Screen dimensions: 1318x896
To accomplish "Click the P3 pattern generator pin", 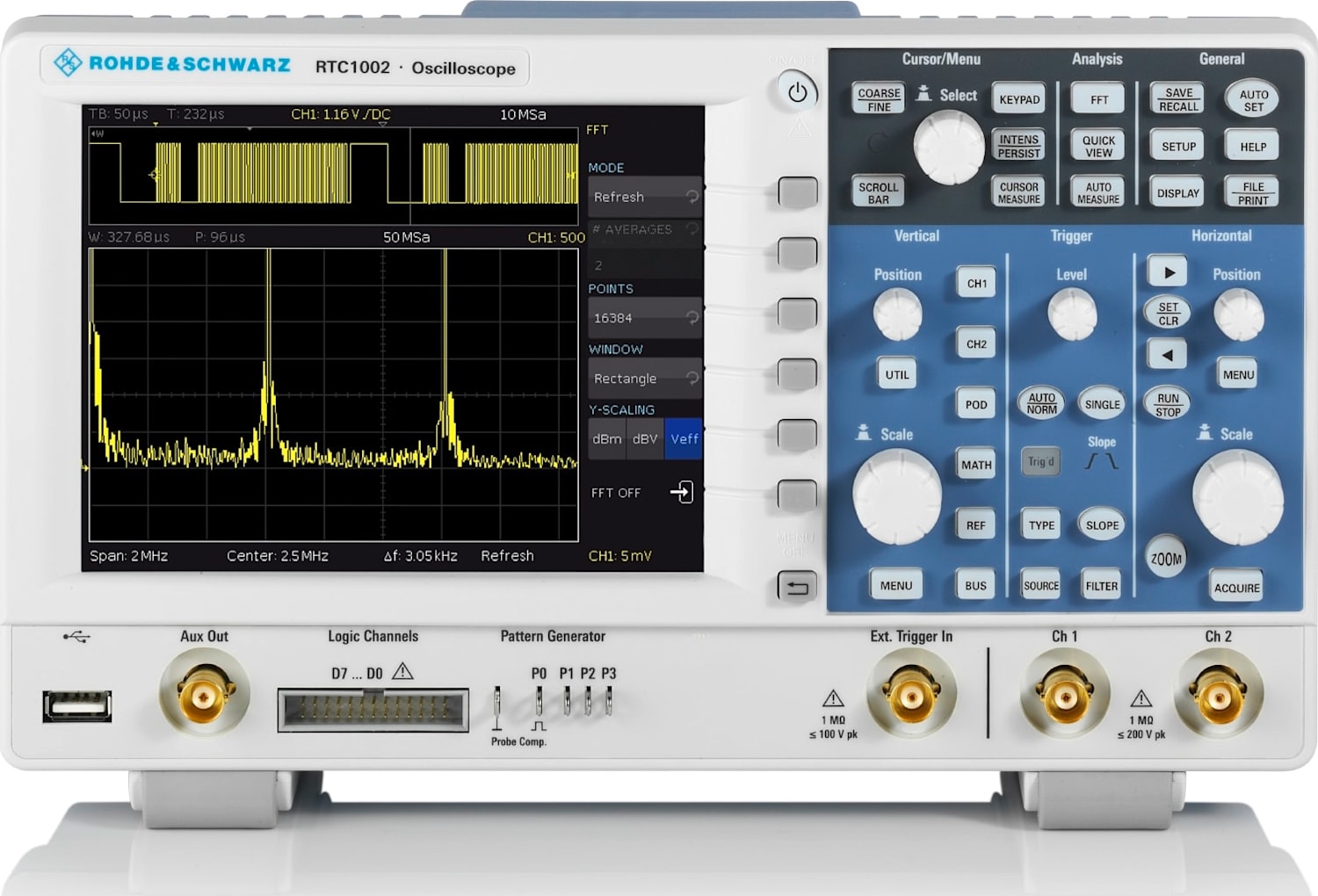I will 608,700.
